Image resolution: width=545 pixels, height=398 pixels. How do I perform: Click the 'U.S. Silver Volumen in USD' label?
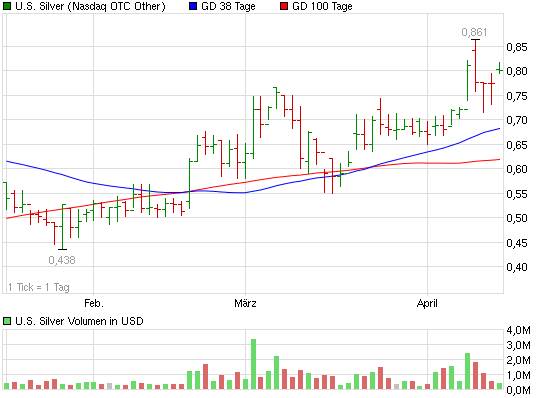[x=79, y=321]
